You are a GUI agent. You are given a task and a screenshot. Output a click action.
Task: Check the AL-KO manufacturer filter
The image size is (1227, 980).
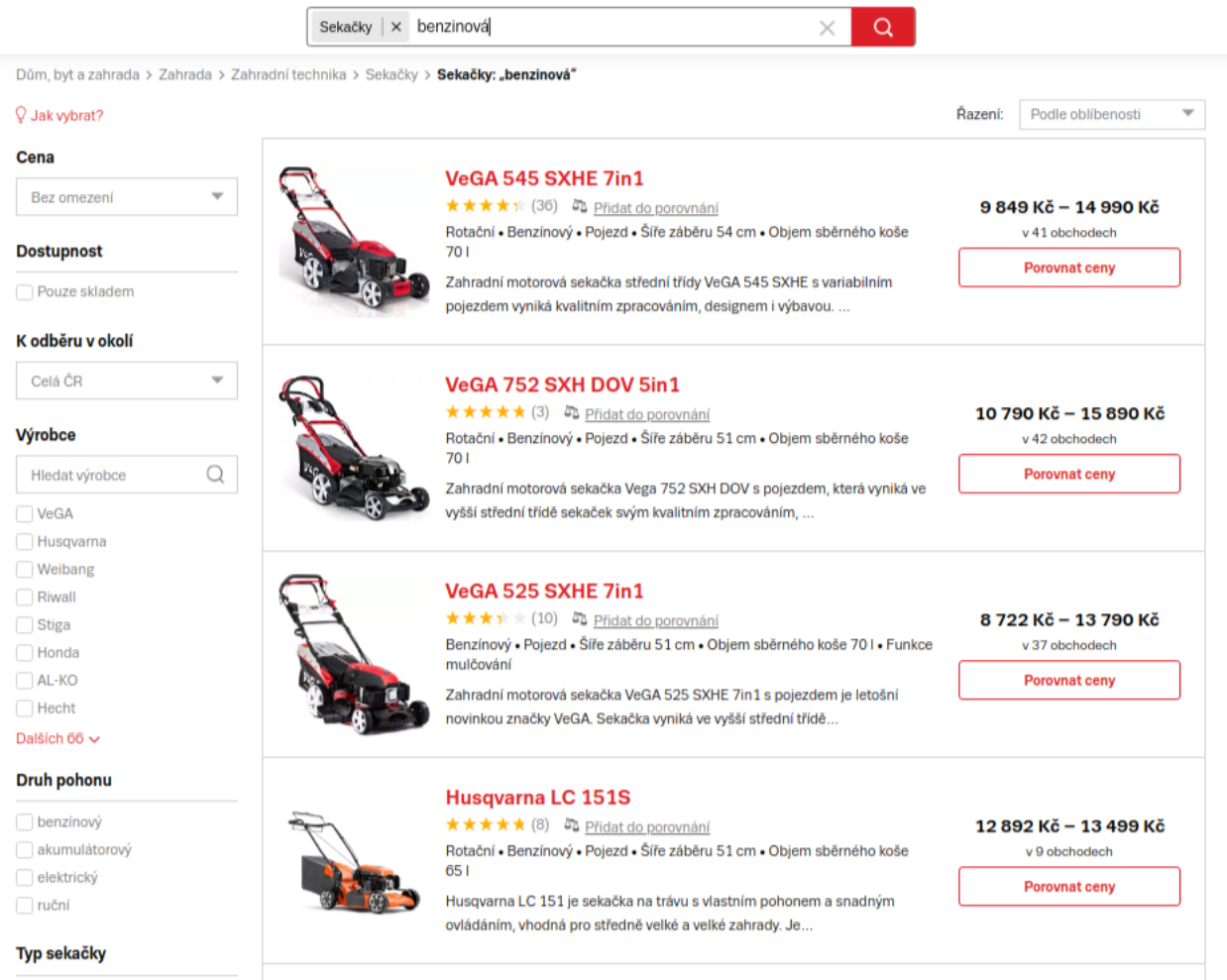pos(25,681)
